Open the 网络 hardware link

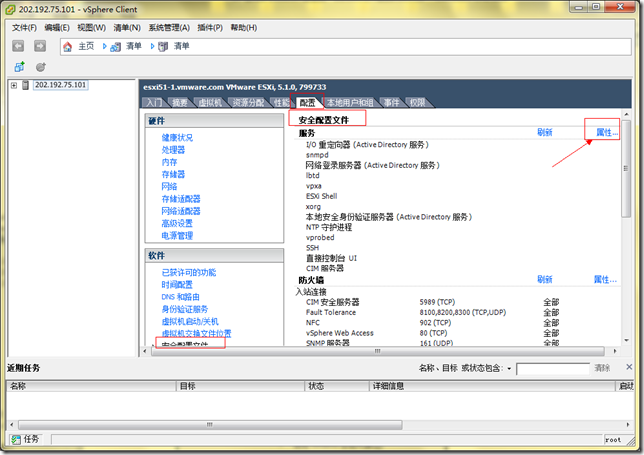169,187
